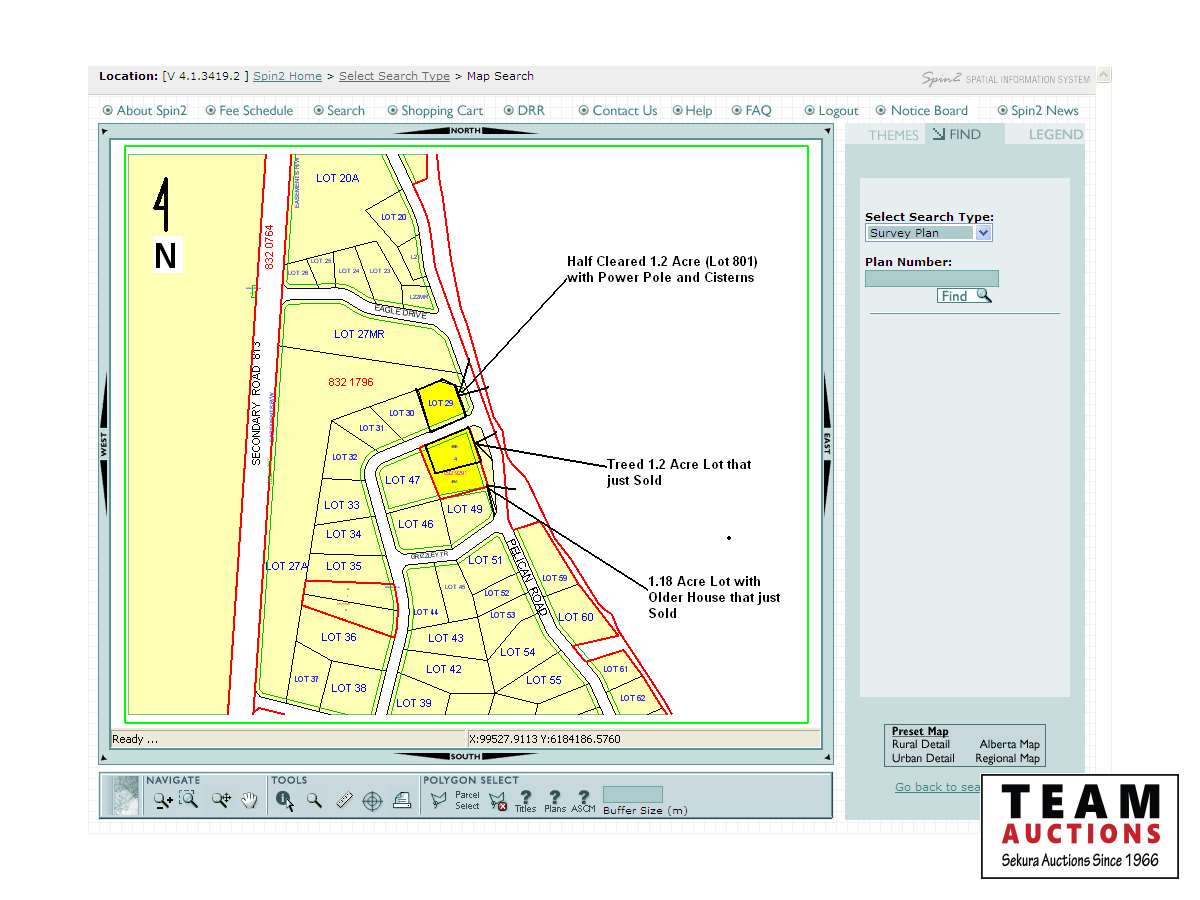This screenshot has width=1200, height=900.
Task: Select the zoom in navigate tool
Action: (x=162, y=800)
